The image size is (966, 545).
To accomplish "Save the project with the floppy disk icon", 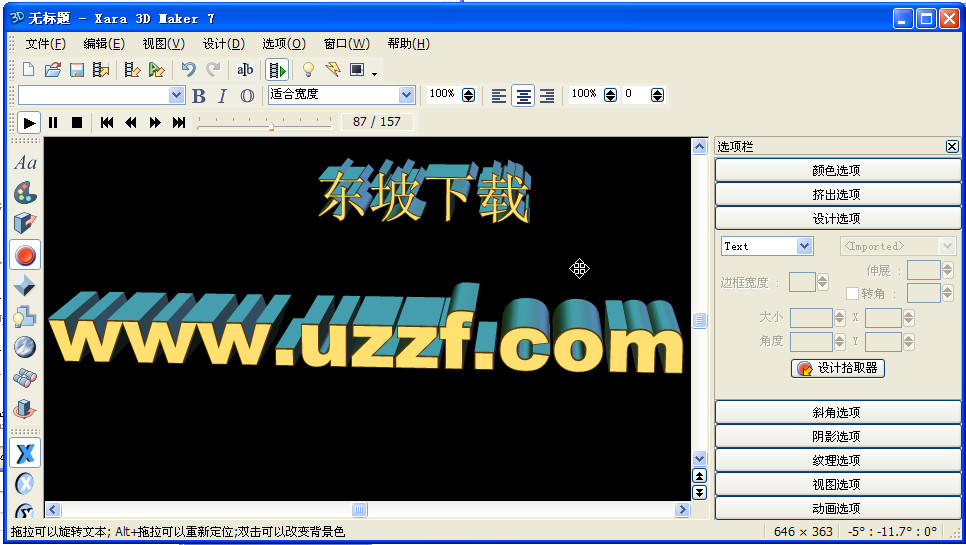I will (76, 70).
